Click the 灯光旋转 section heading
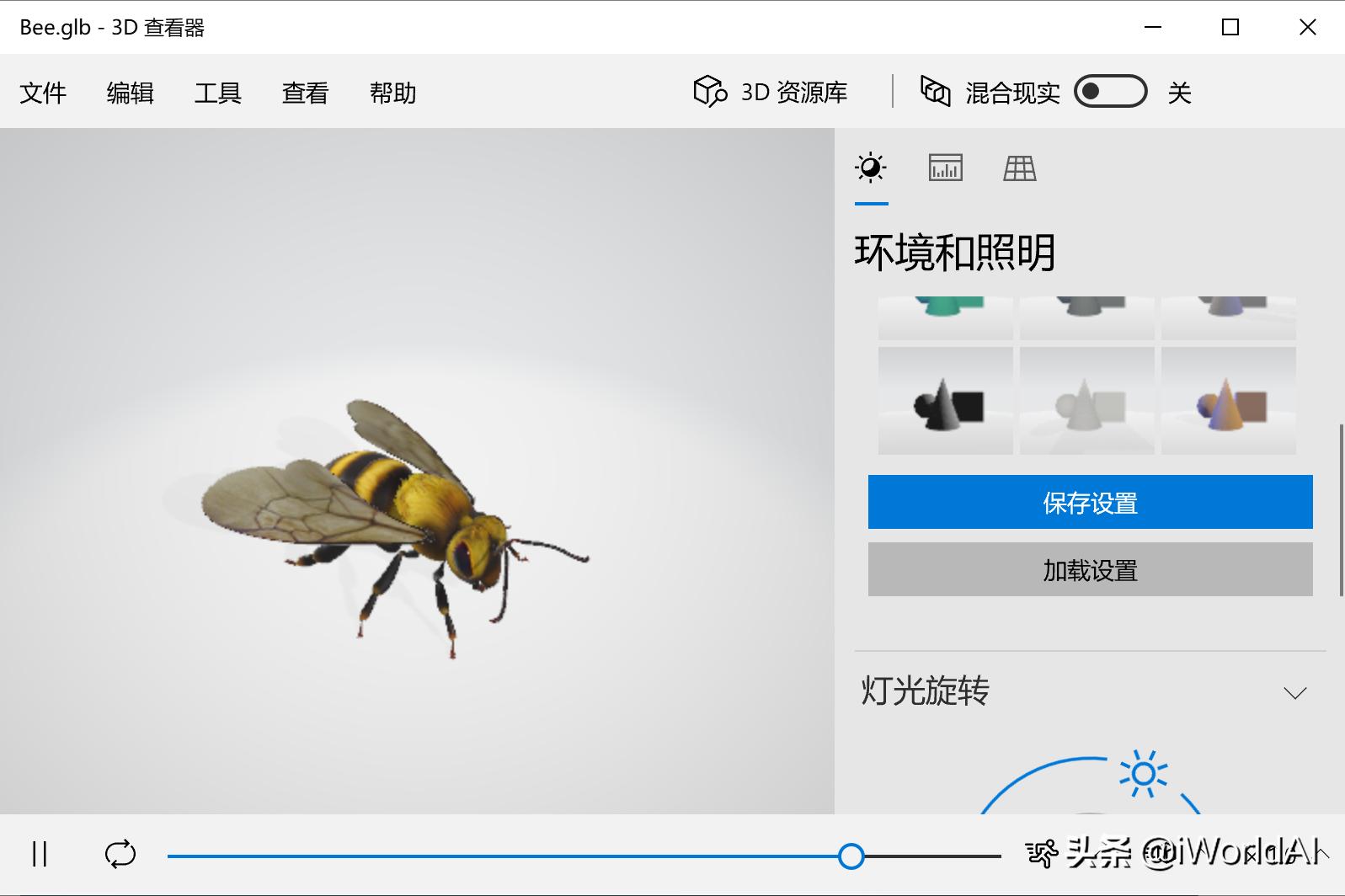The width and height of the screenshot is (1345, 896). point(925,691)
